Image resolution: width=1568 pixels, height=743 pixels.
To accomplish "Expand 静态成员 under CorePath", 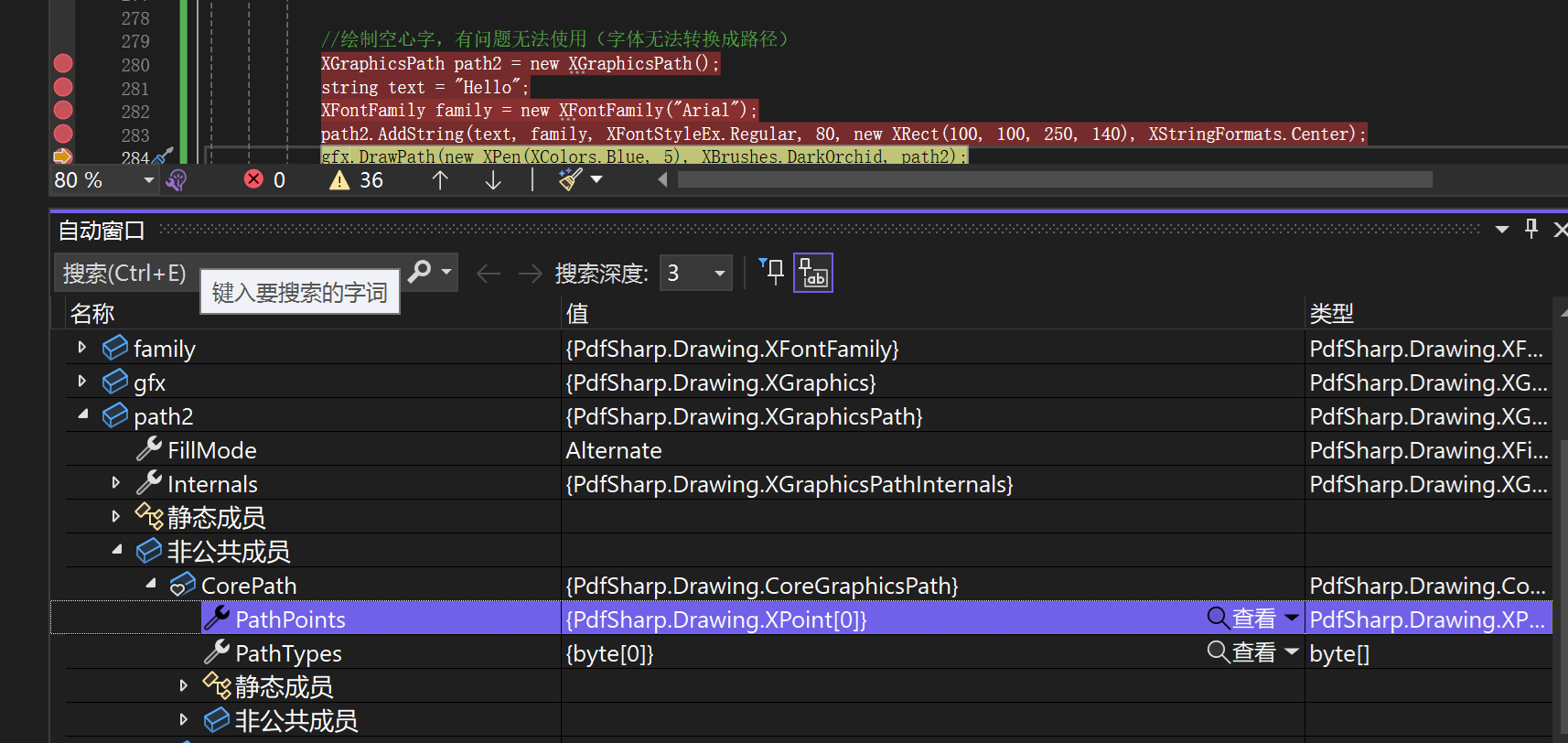I will tap(184, 685).
